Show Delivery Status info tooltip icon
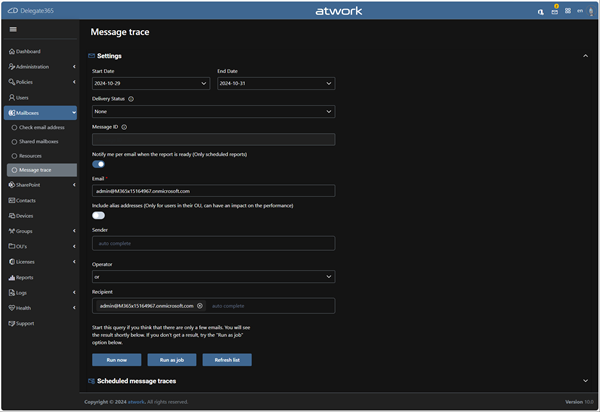Screen dimensions: 600x412 click(x=131, y=99)
